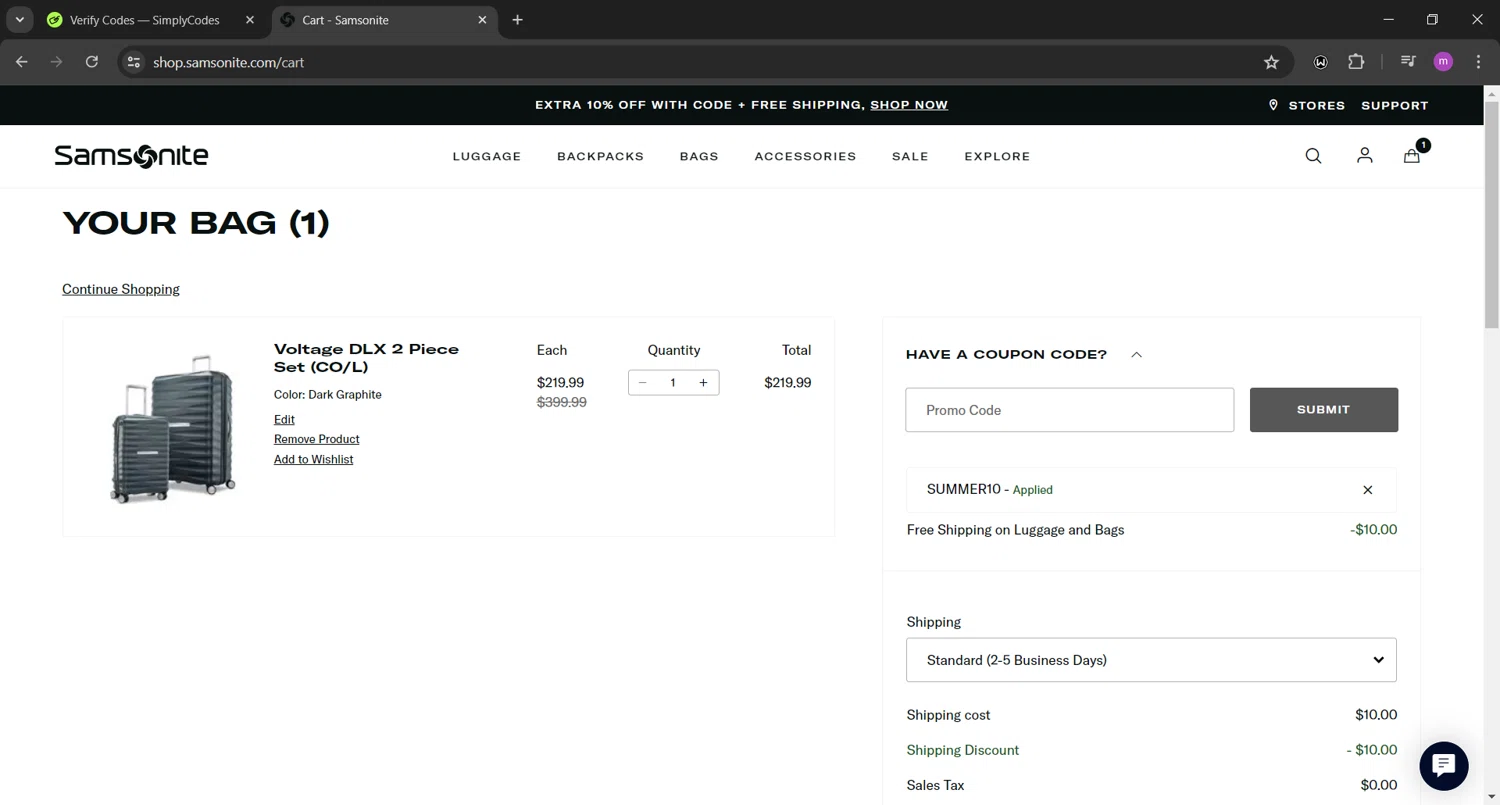Viewport: 1500px width, 805px height.
Task: Click the Voltage DLX luggage thumbnail
Action: [x=172, y=428]
